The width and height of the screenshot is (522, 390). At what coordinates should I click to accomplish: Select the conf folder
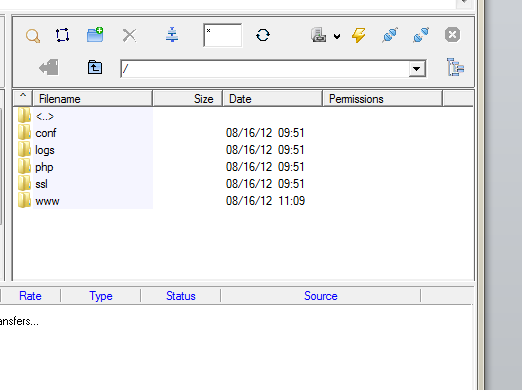pyautogui.click(x=46, y=133)
